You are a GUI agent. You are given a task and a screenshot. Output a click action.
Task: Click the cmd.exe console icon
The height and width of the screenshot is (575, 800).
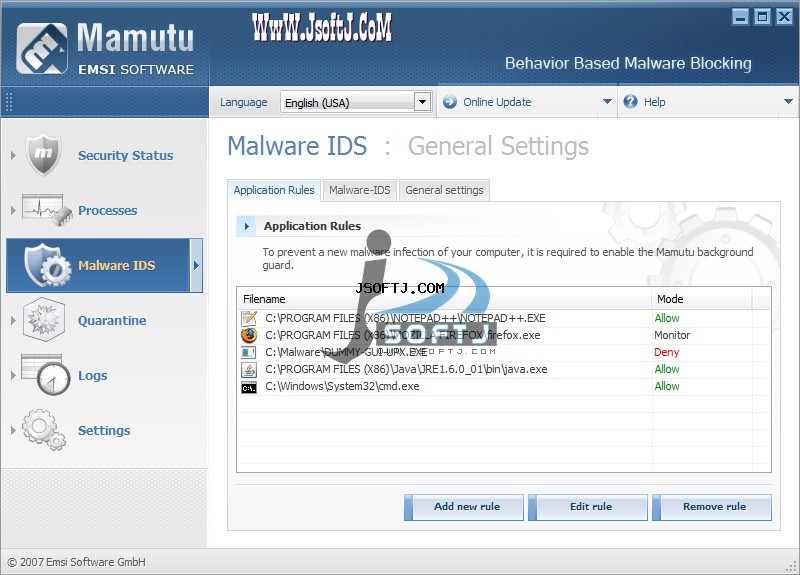pos(249,388)
